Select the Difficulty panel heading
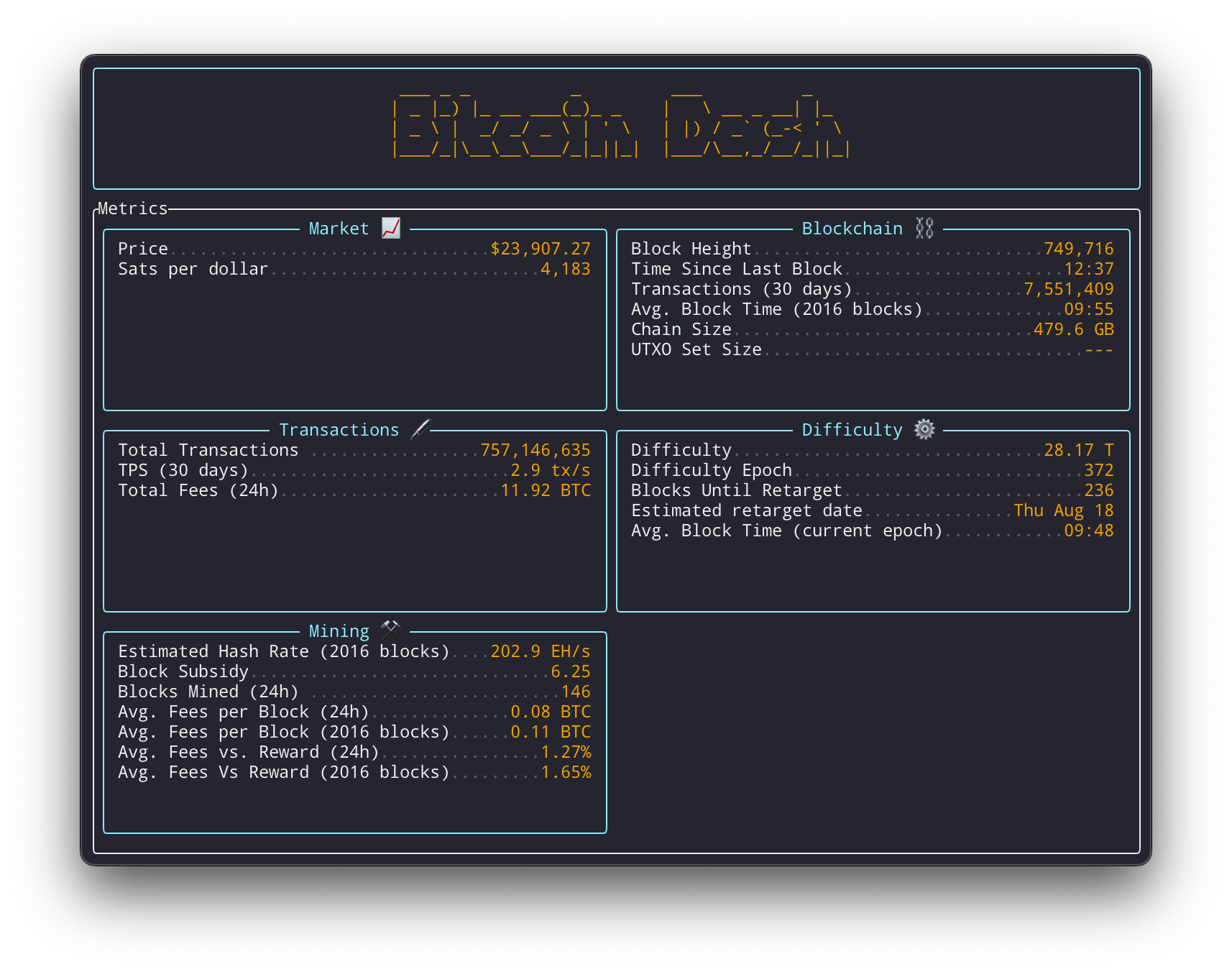This screenshot has height=972, width=1232. pyautogui.click(x=852, y=430)
